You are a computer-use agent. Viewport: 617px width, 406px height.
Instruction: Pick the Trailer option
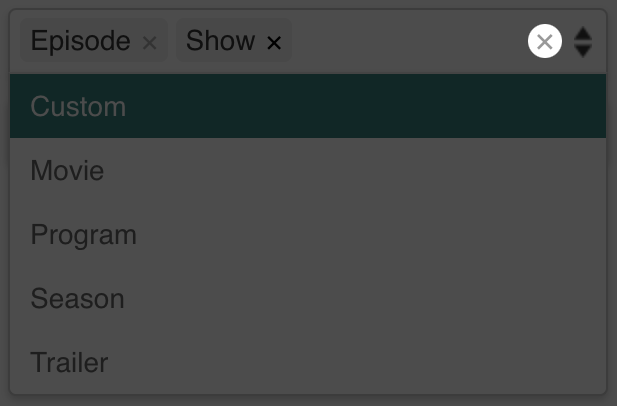coord(308,362)
